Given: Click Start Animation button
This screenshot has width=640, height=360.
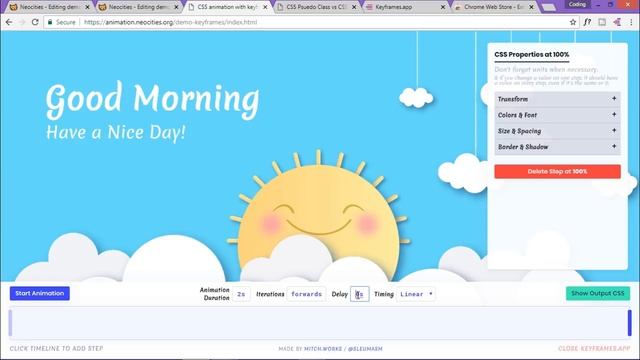Looking at the screenshot, I should coord(40,293).
